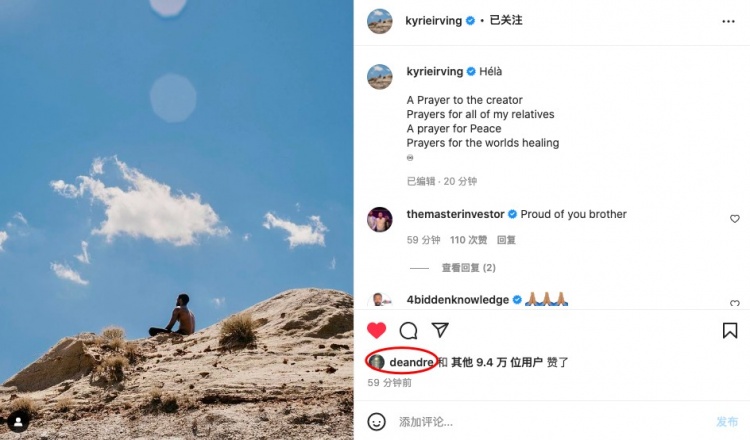The height and width of the screenshot is (440, 750).
Task: Open the emoji picker smiley icon
Action: (x=376, y=422)
